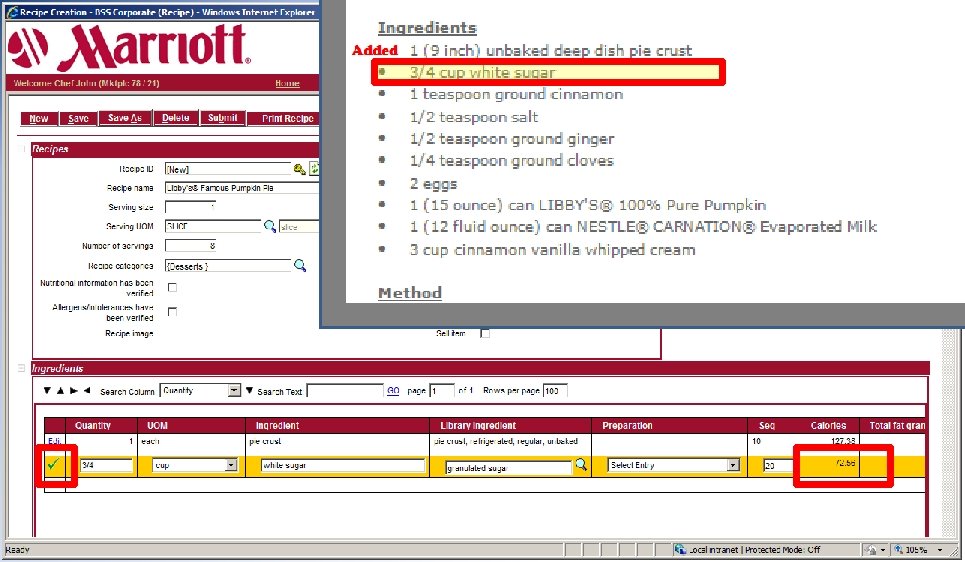Follow the Home link in header

pos(287,83)
